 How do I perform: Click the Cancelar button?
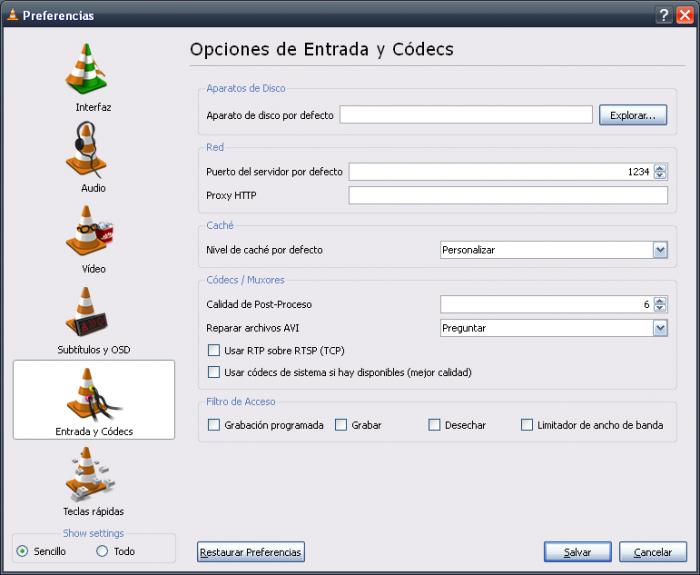tap(653, 552)
